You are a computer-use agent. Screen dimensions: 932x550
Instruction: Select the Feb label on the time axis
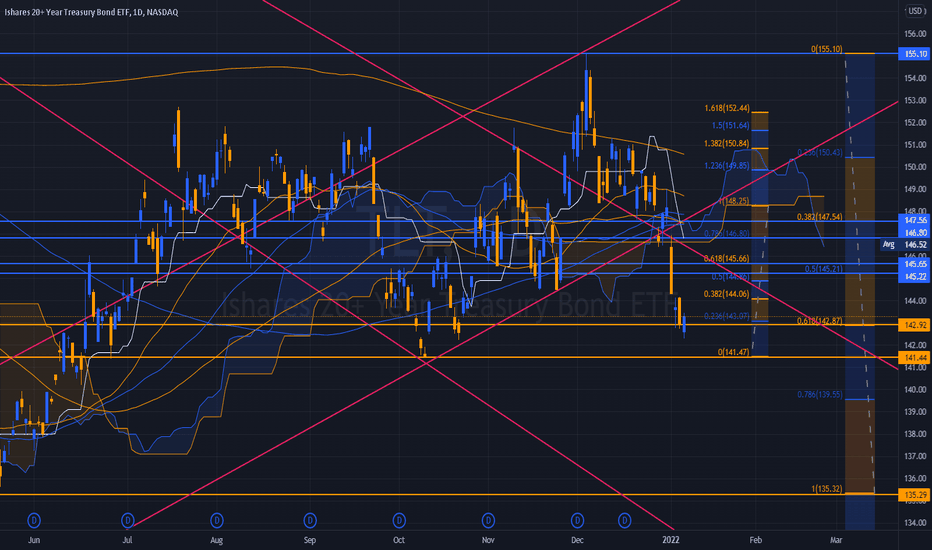755,540
